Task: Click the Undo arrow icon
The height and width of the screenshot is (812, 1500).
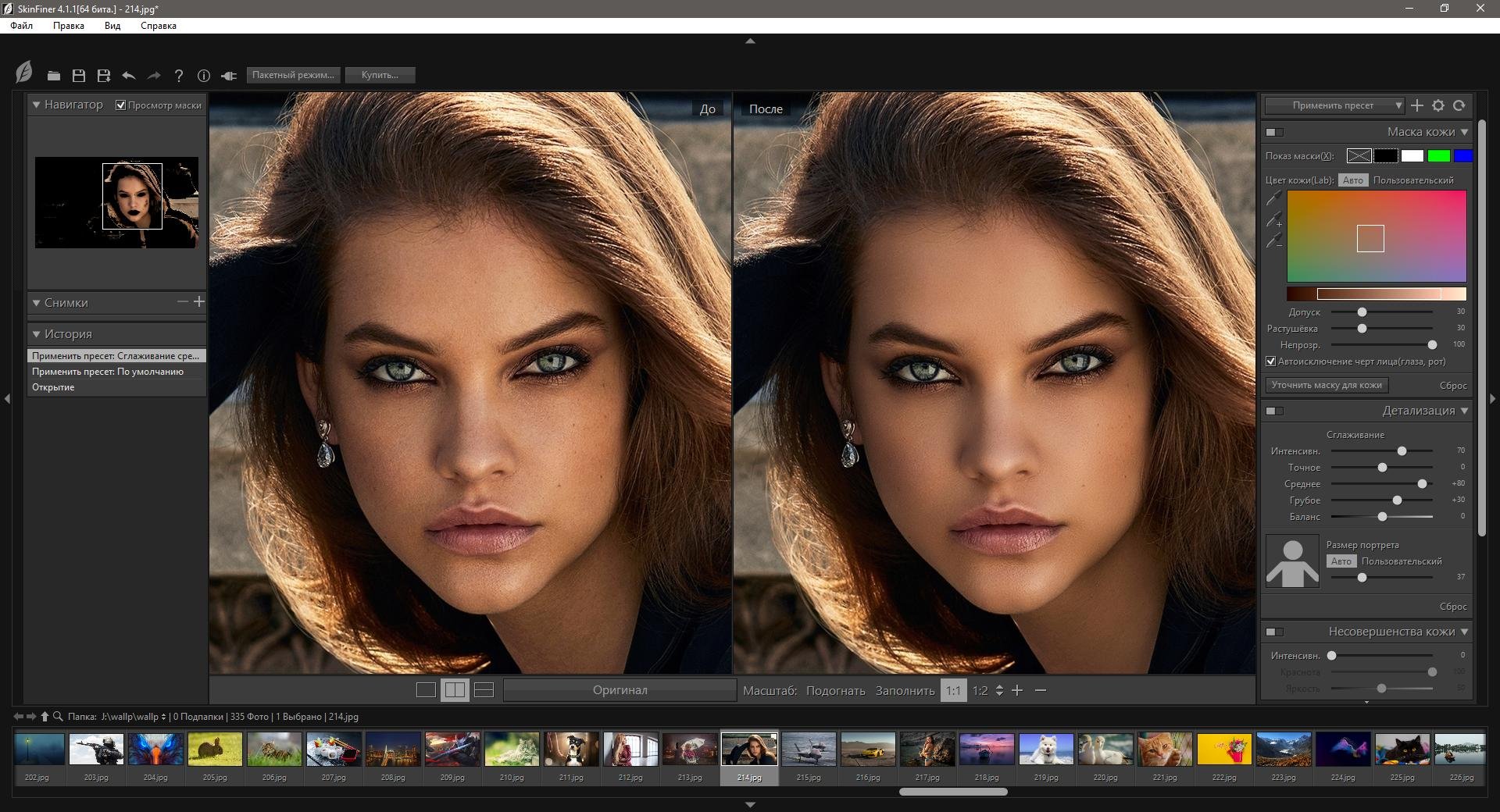Action: [x=129, y=76]
